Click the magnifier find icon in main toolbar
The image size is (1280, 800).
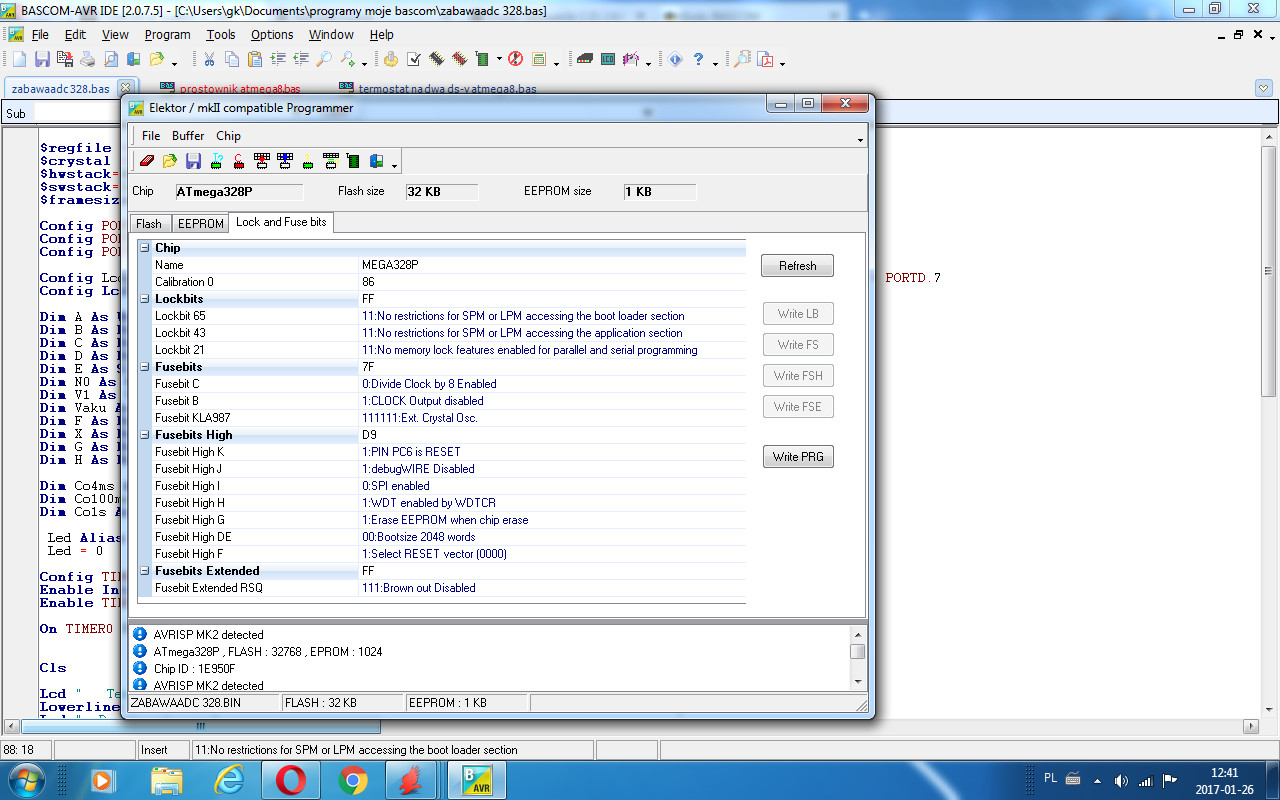(324, 59)
